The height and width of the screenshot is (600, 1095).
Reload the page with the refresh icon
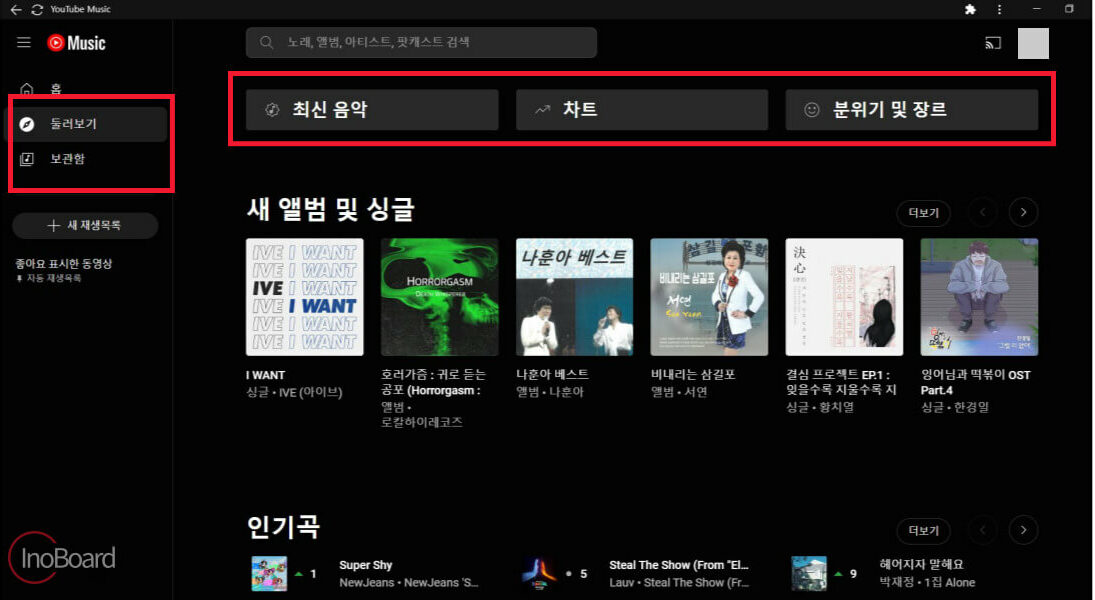point(37,10)
